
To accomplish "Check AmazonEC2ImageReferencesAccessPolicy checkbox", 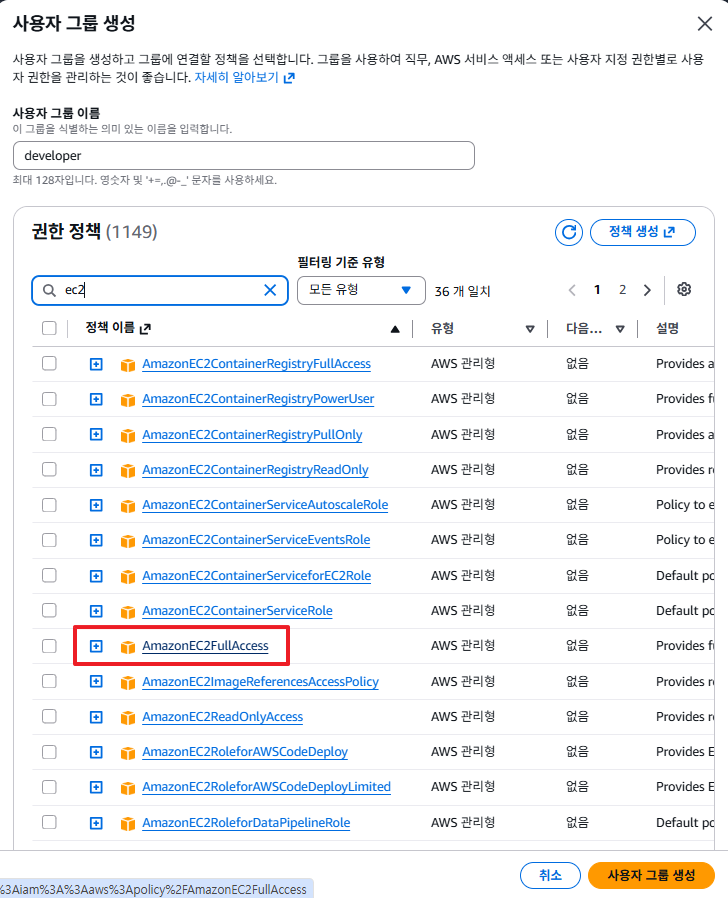I will 49,681.
